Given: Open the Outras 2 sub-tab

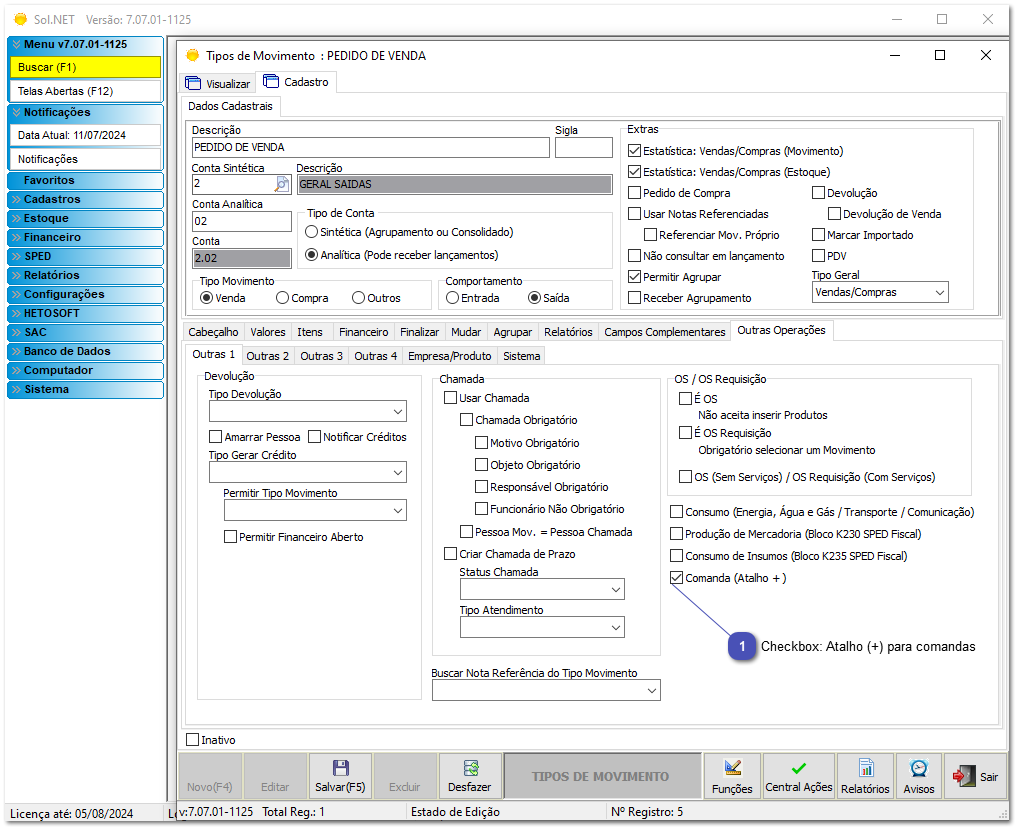Looking at the screenshot, I should [x=267, y=354].
